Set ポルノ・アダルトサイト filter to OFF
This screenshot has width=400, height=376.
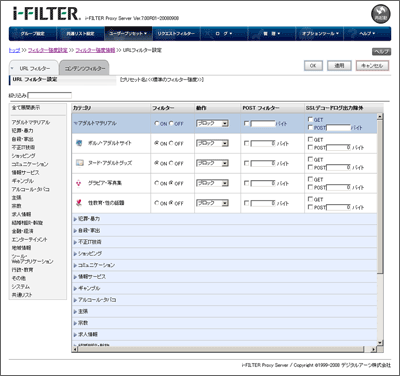coord(171,143)
